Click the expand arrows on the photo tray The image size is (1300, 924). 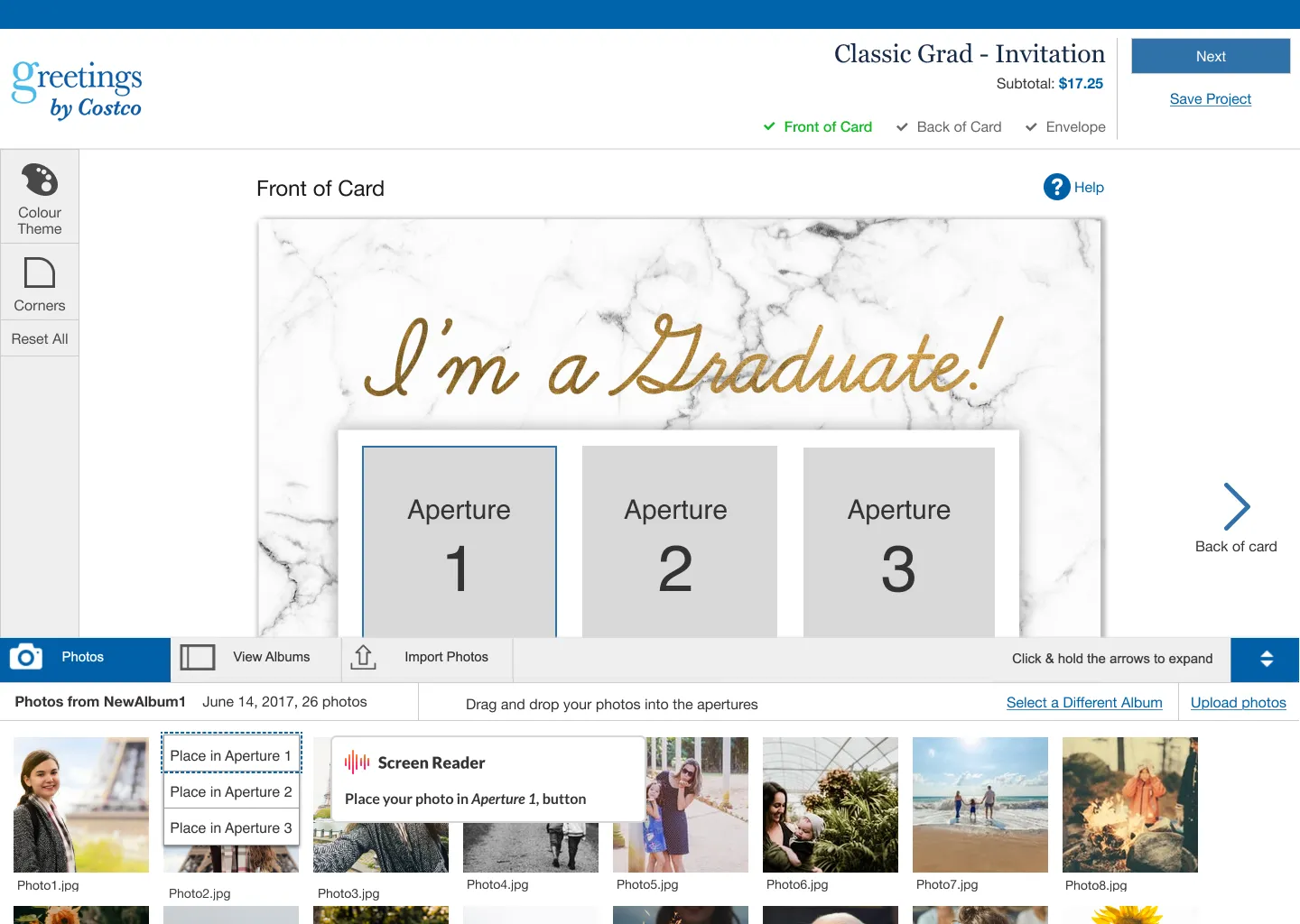(x=1266, y=659)
